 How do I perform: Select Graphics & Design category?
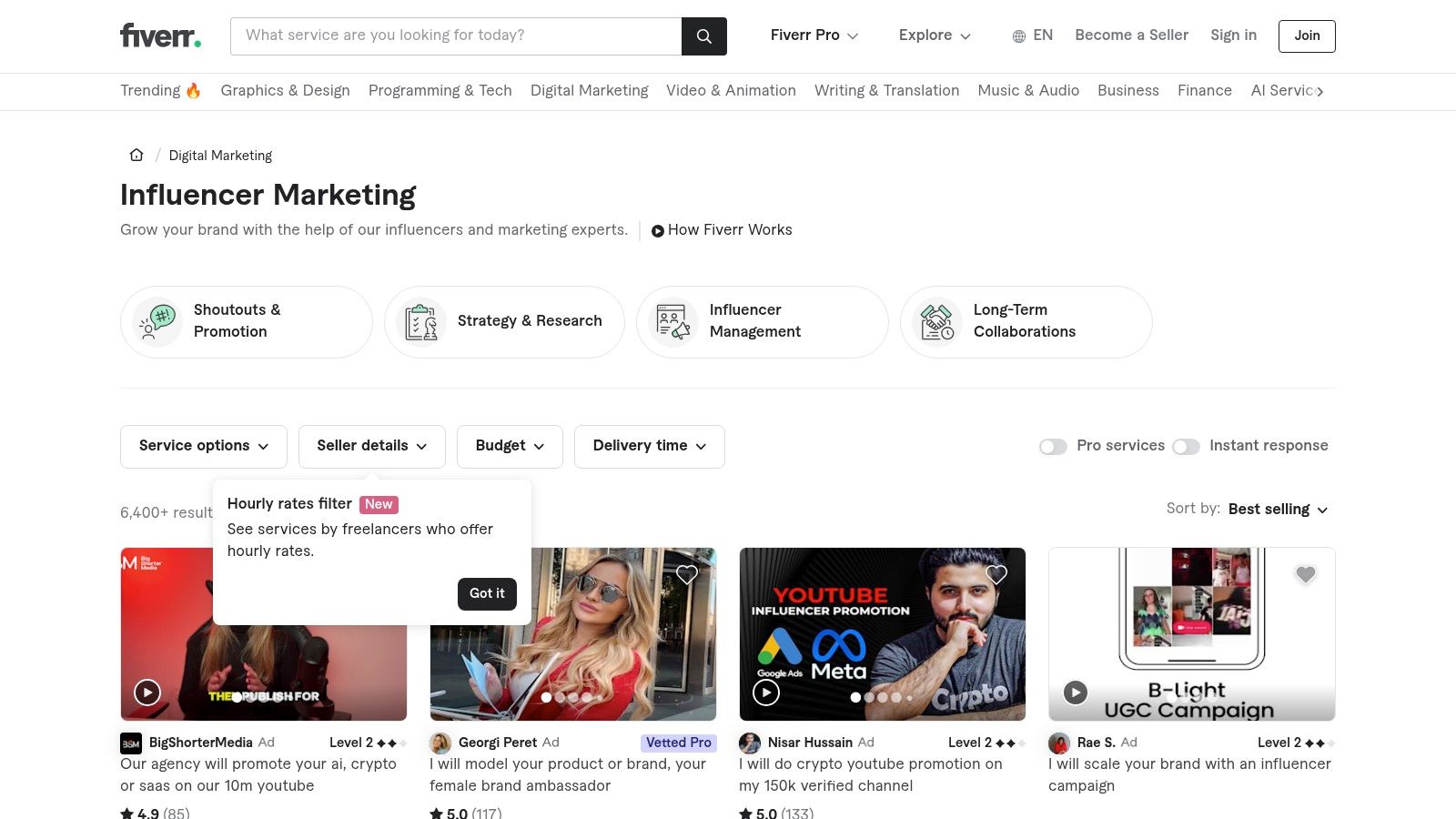point(285,91)
